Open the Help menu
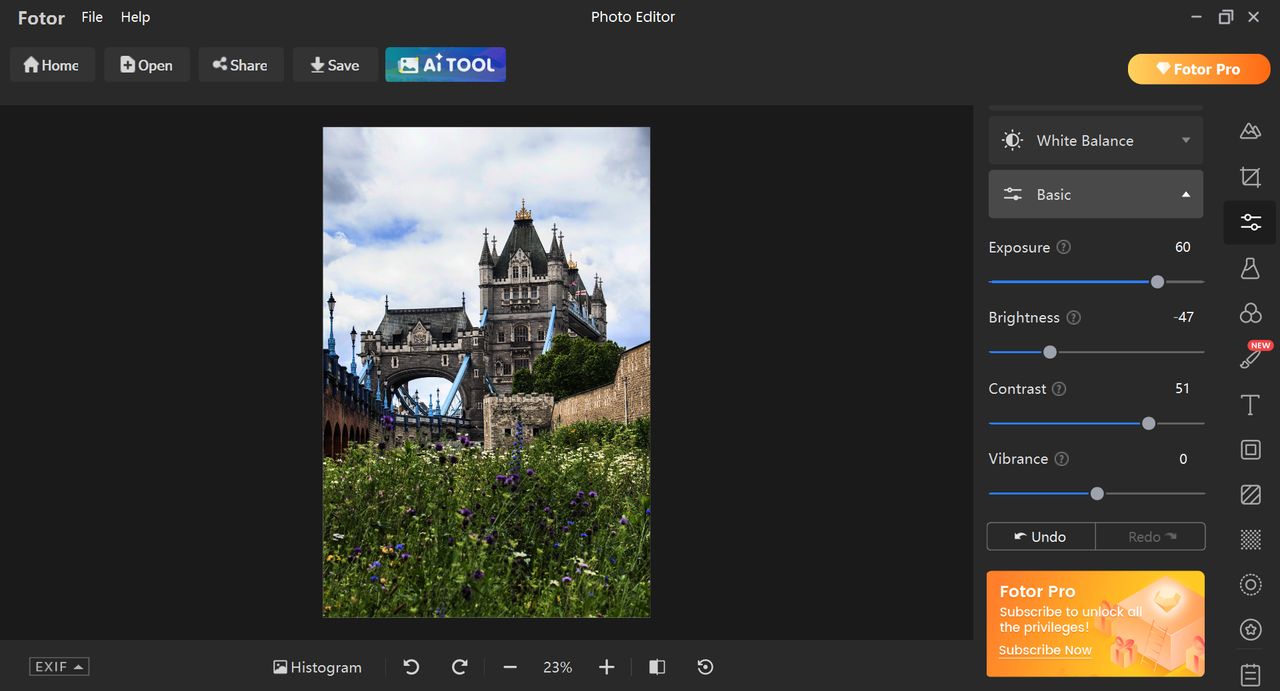Viewport: 1280px width, 691px height. tap(135, 17)
